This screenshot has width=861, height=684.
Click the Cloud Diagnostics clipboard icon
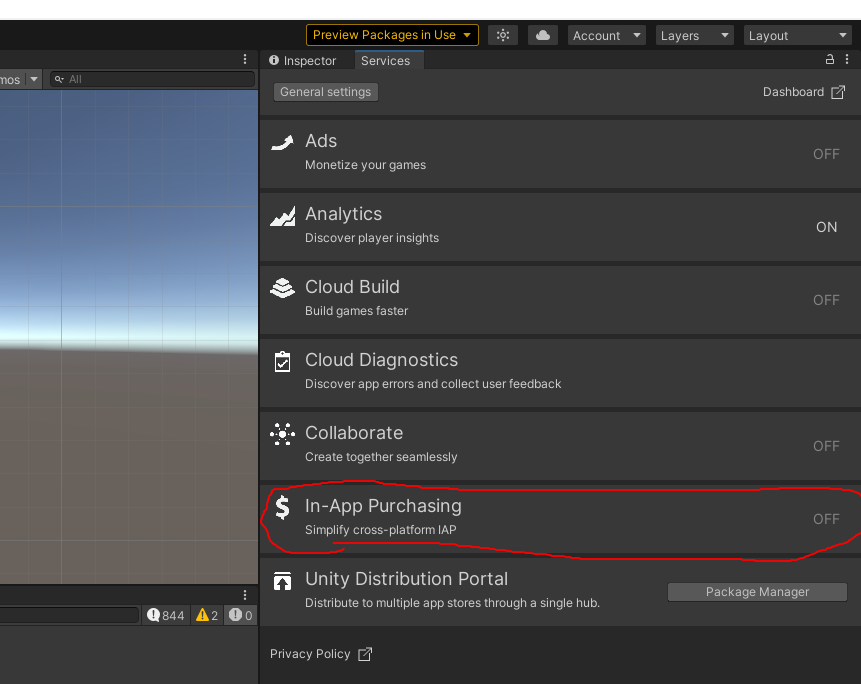coord(282,361)
